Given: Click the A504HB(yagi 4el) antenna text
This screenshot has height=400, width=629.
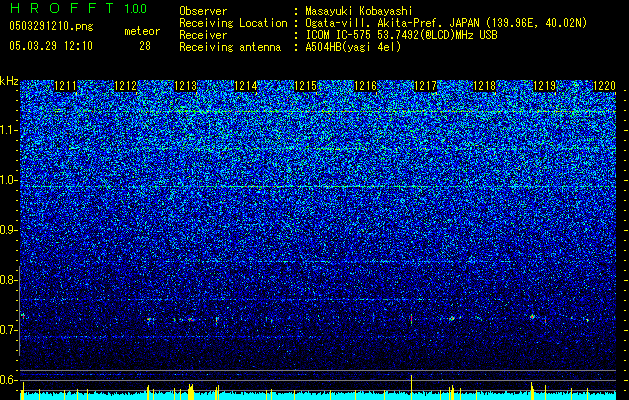Looking at the screenshot, I should pos(353,47).
